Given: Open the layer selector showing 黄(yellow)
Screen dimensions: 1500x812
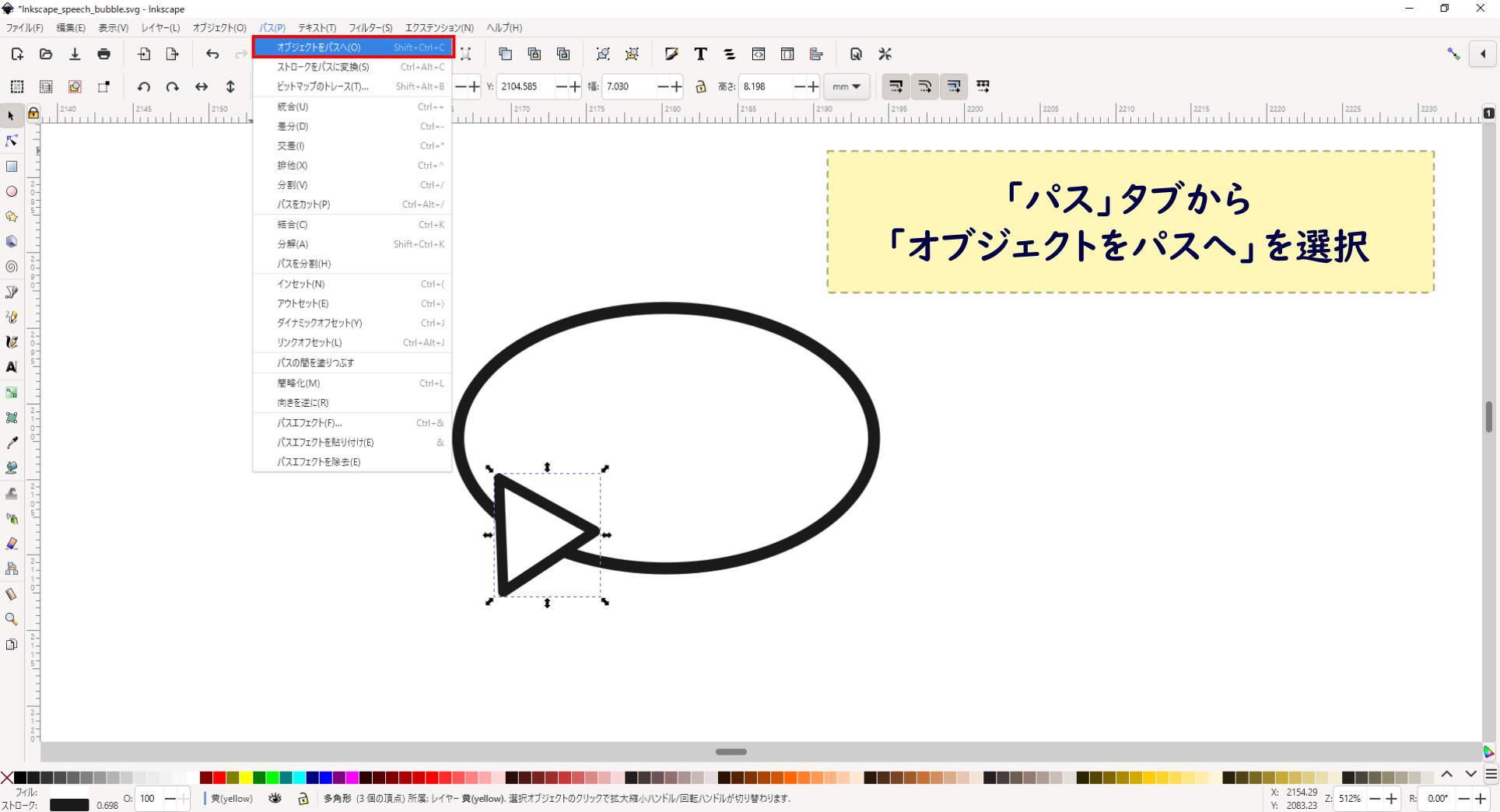Looking at the screenshot, I should tap(230, 799).
